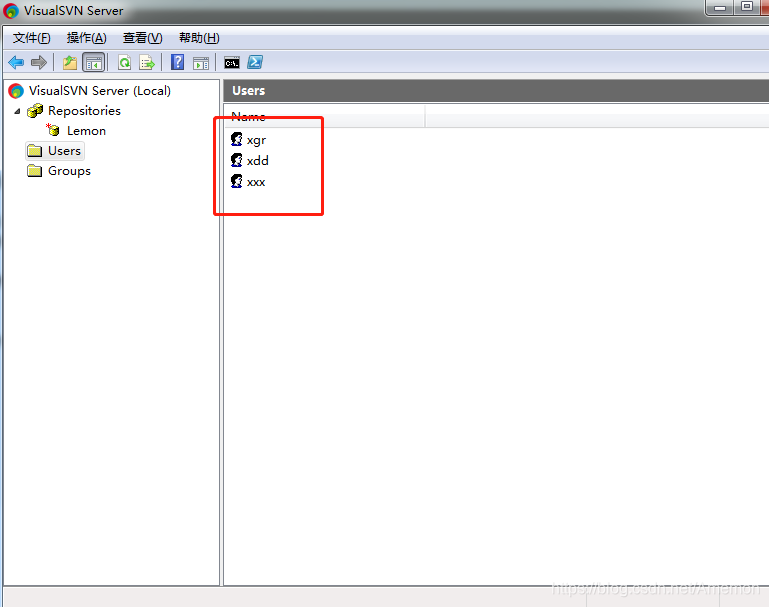Minimize the VisualSVN Server window

720,7
